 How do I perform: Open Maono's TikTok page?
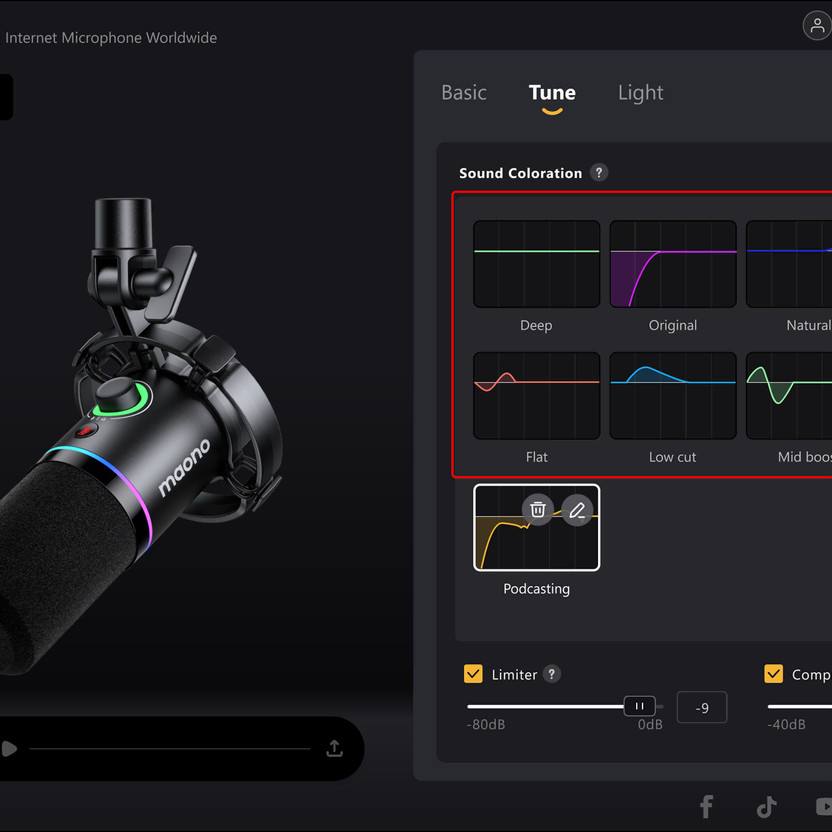766,806
